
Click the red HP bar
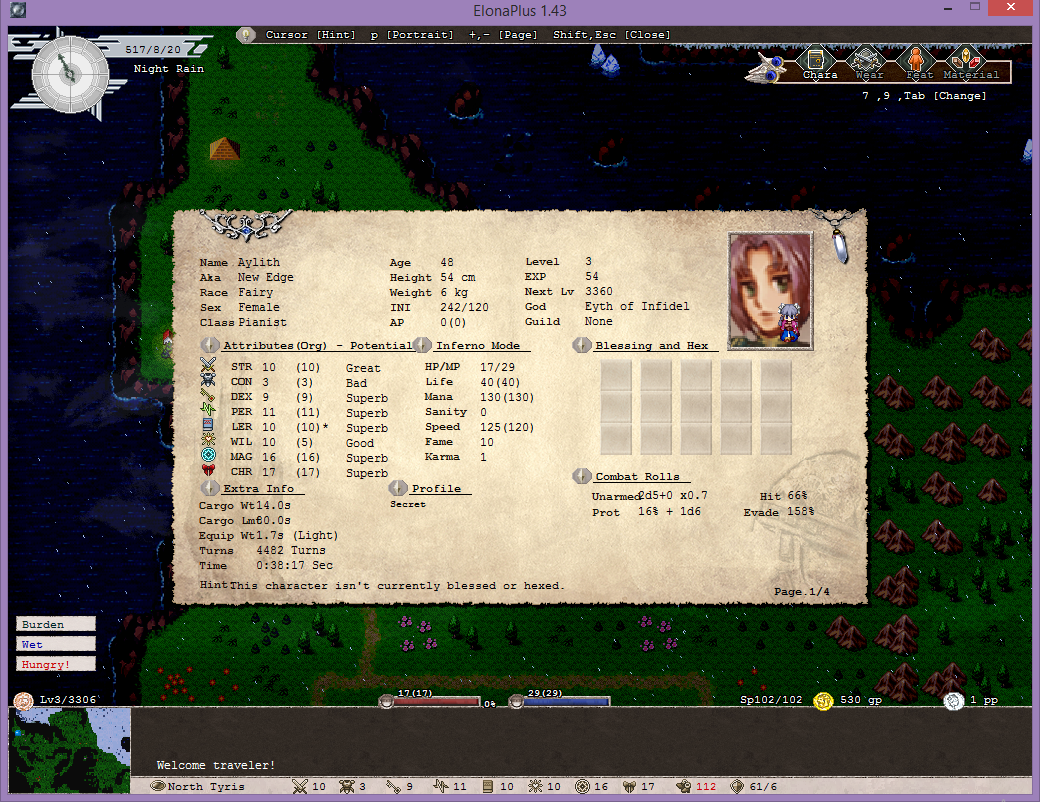(x=436, y=701)
